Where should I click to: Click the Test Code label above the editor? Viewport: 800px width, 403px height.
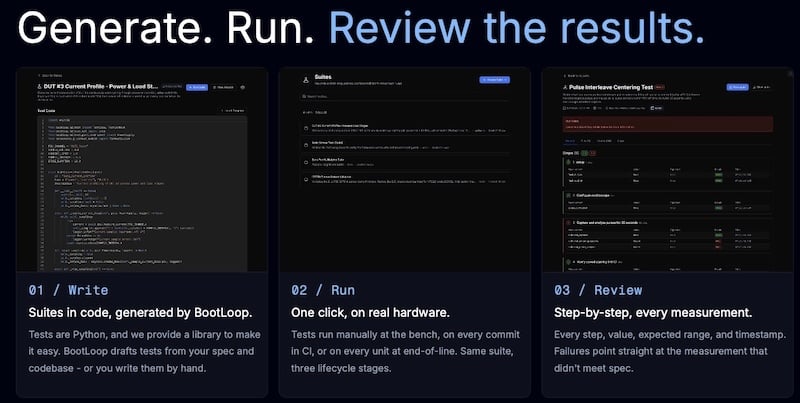[x=46, y=110]
